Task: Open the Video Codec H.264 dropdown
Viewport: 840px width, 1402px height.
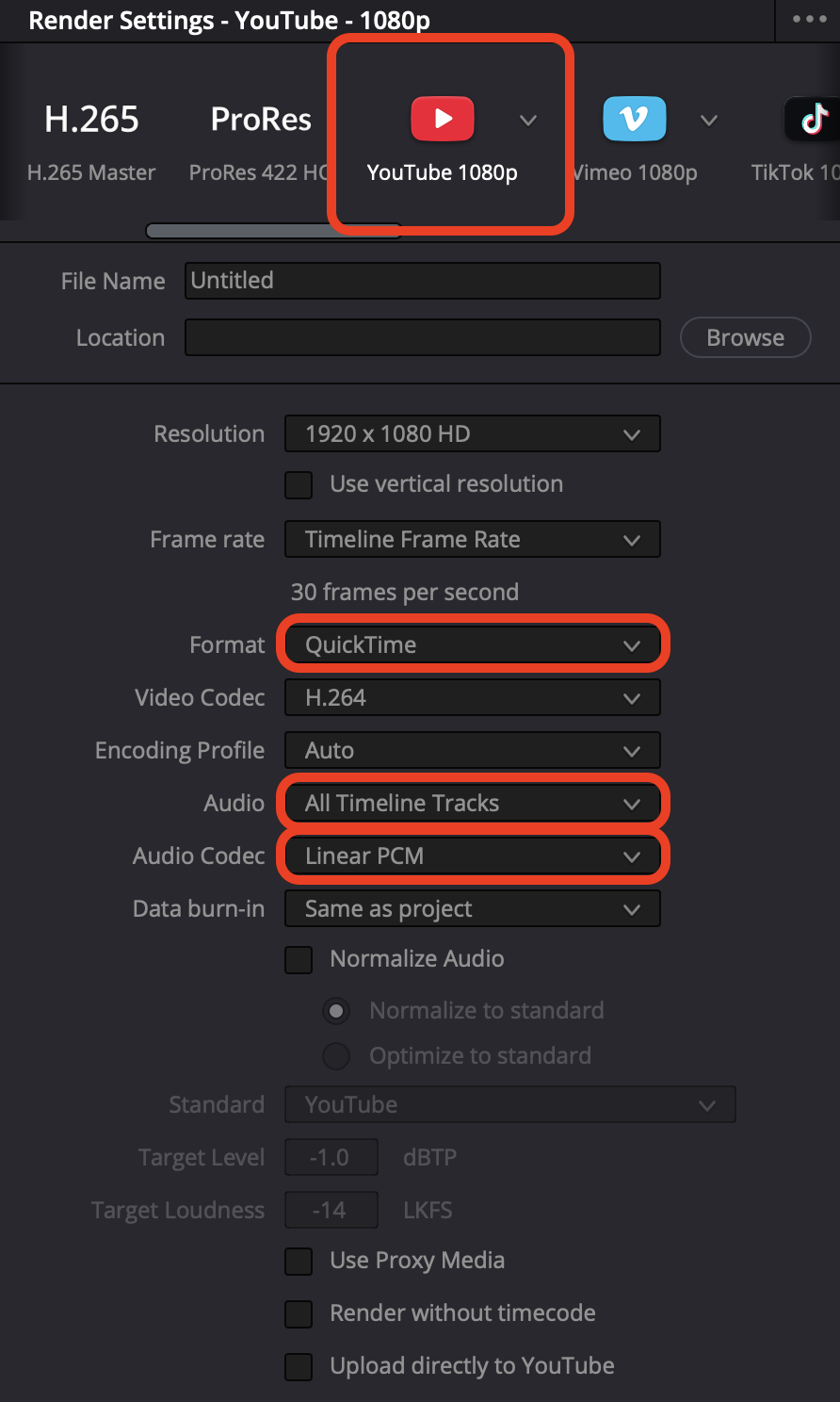Action: point(472,698)
